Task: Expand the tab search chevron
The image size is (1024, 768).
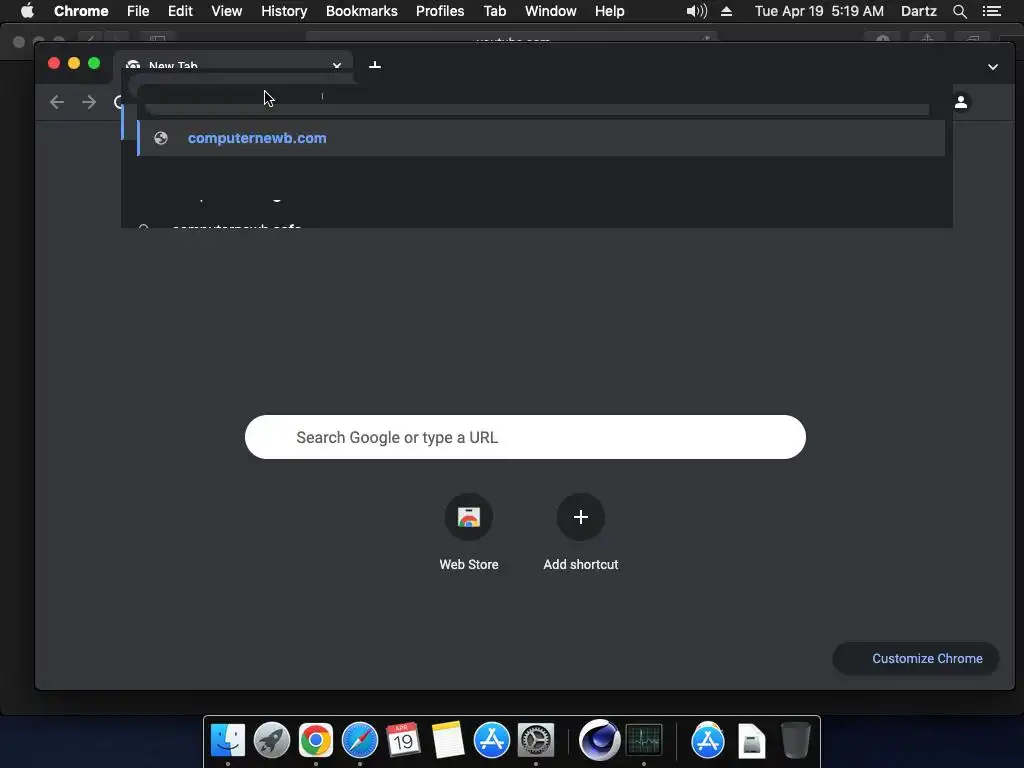Action: [x=993, y=67]
